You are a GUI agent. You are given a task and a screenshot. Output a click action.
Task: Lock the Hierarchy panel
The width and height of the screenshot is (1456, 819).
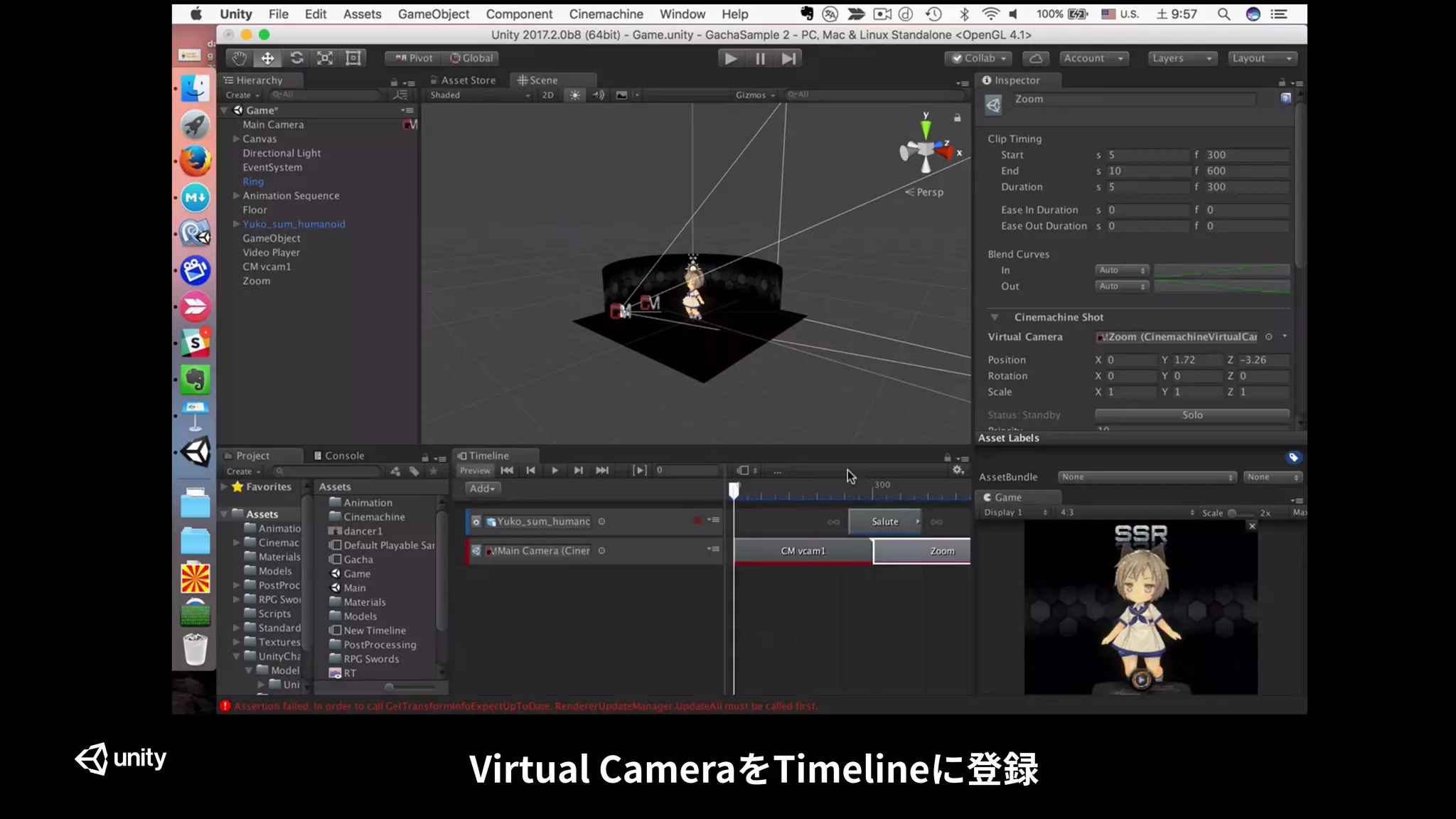point(394,82)
